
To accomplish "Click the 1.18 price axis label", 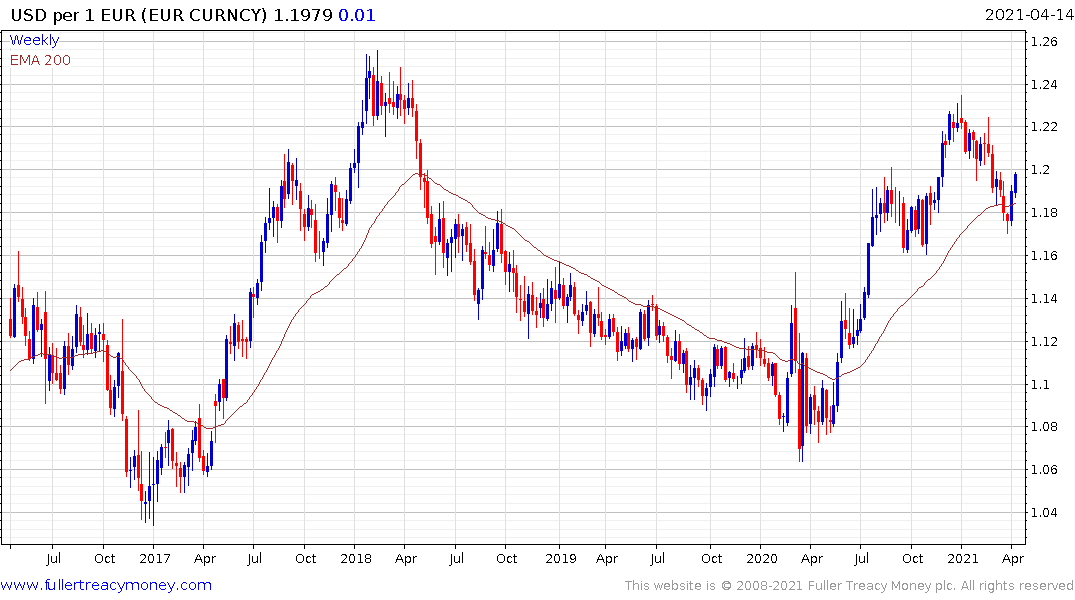I will pyautogui.click(x=1044, y=213).
